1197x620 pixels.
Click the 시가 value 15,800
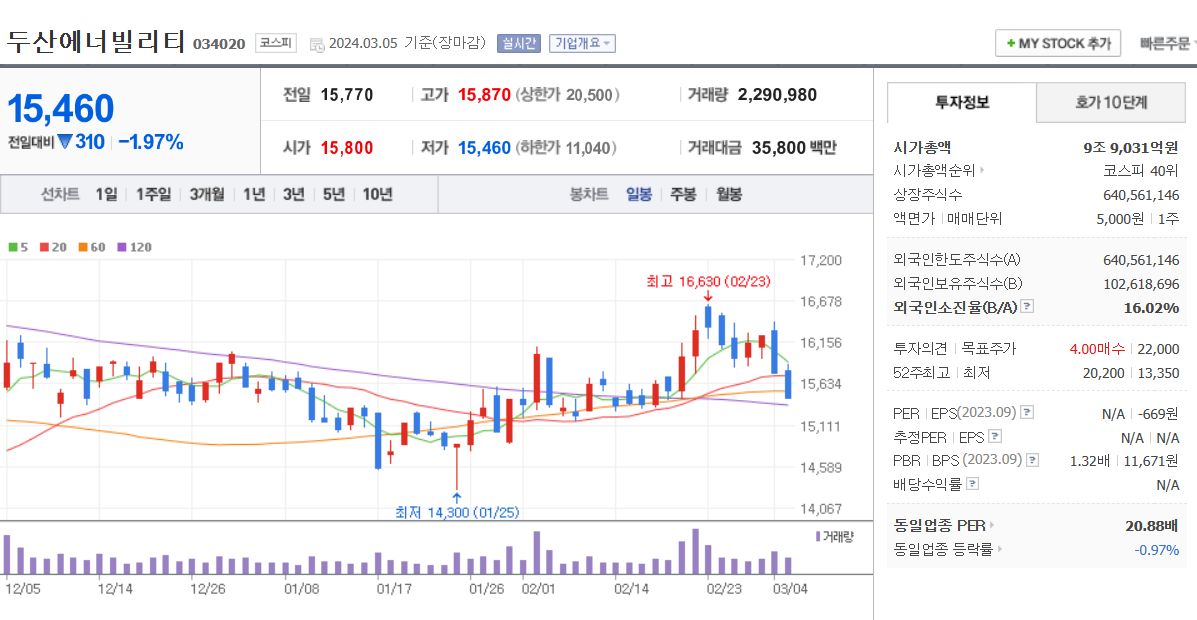click(x=347, y=147)
